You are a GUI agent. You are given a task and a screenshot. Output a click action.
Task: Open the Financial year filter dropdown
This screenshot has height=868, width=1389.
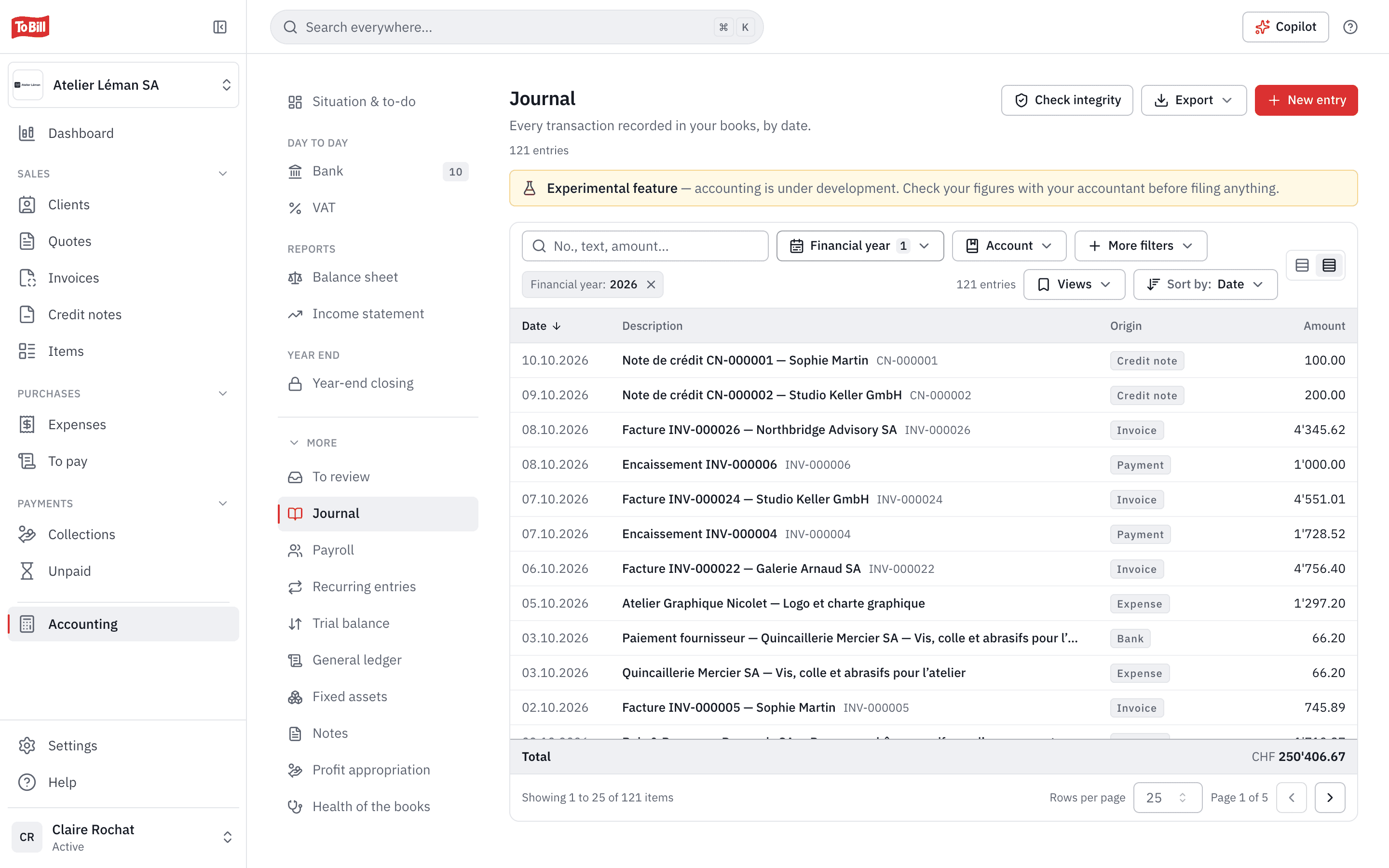coord(860,246)
